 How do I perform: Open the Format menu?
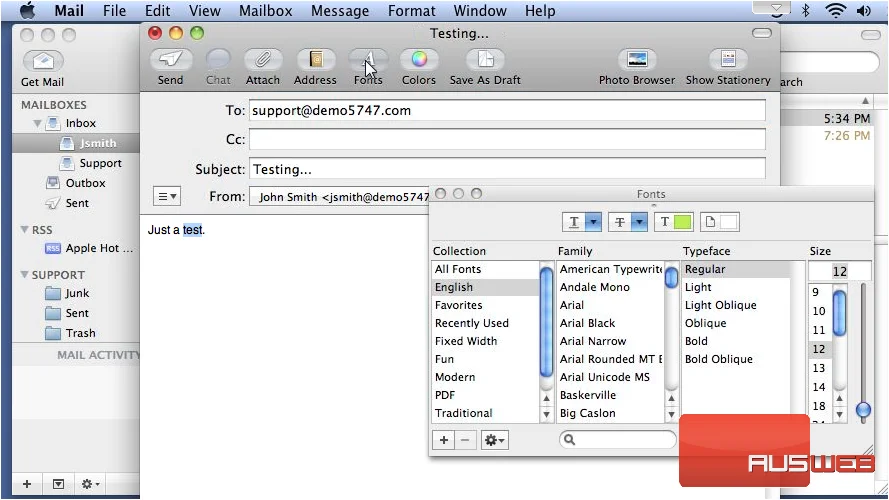click(x=412, y=11)
